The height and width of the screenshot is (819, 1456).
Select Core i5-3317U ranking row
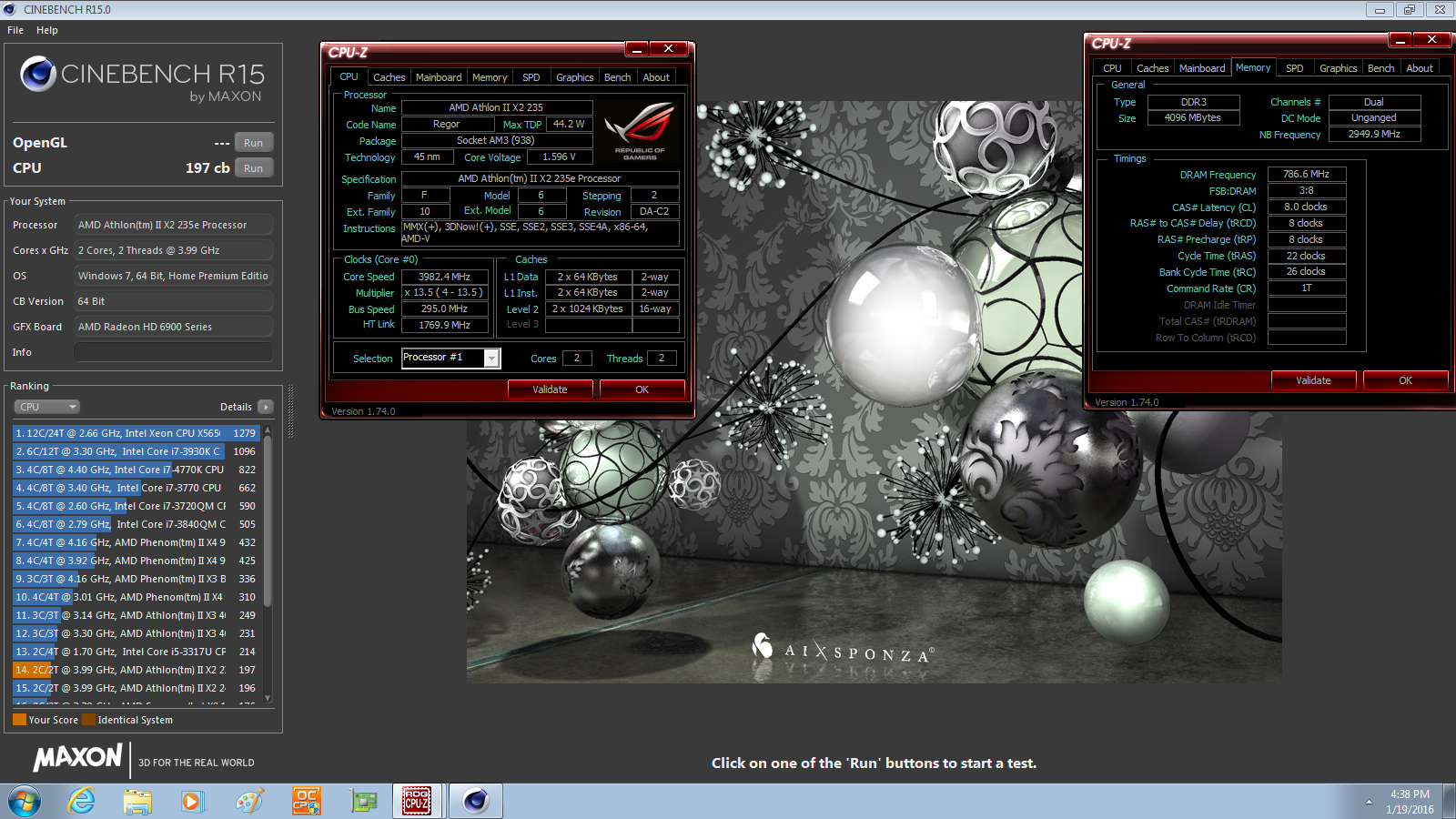[x=136, y=652]
